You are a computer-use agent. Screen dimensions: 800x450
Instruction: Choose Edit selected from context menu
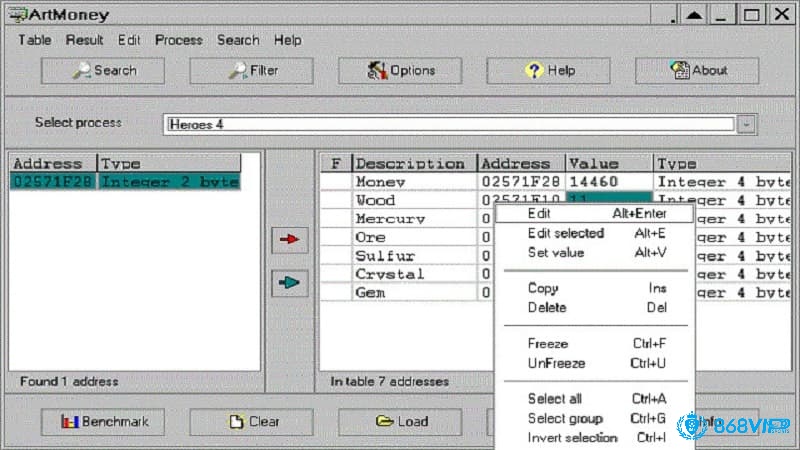[x=594, y=233]
